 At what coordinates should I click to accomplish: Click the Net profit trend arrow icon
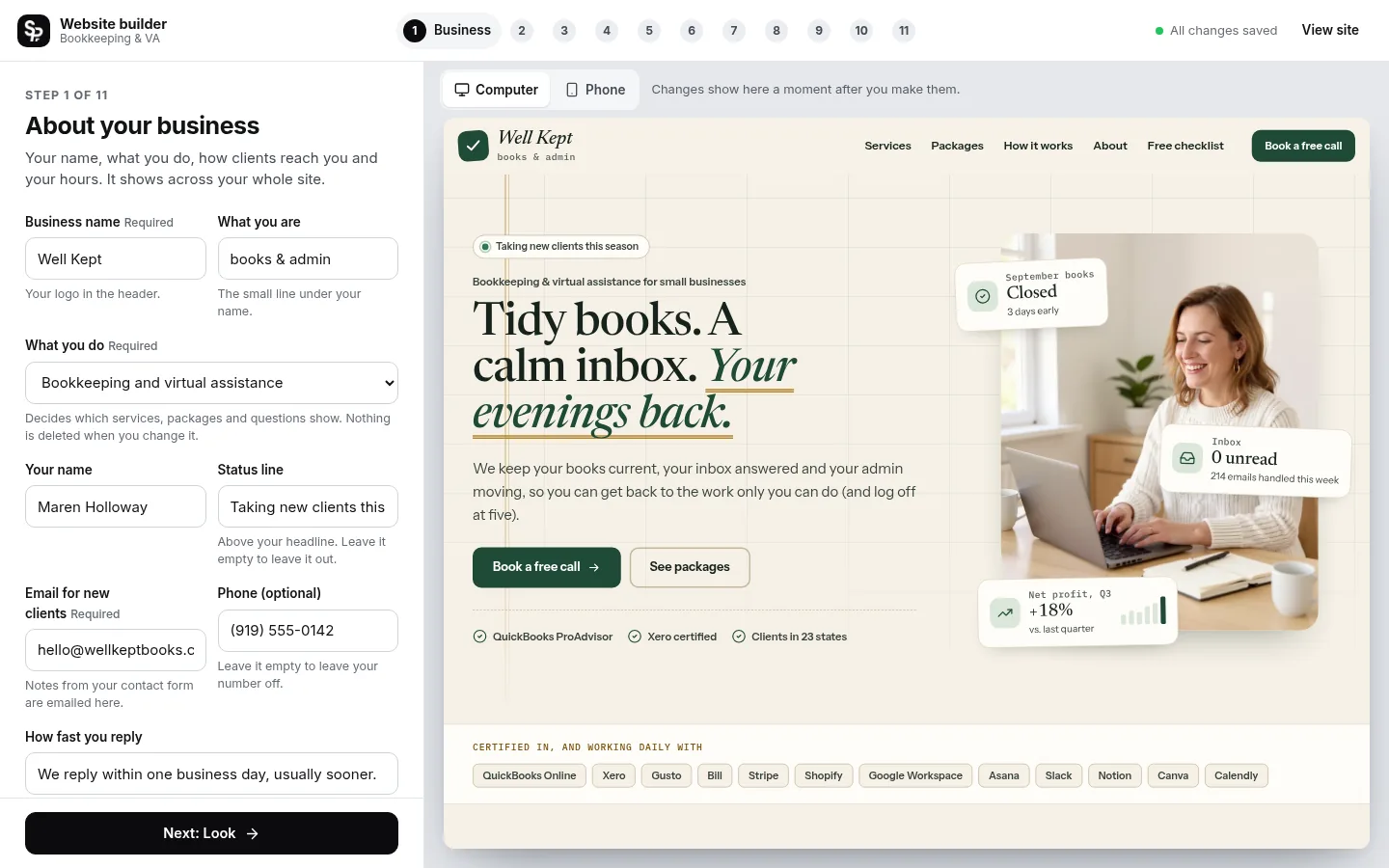coord(1005,612)
